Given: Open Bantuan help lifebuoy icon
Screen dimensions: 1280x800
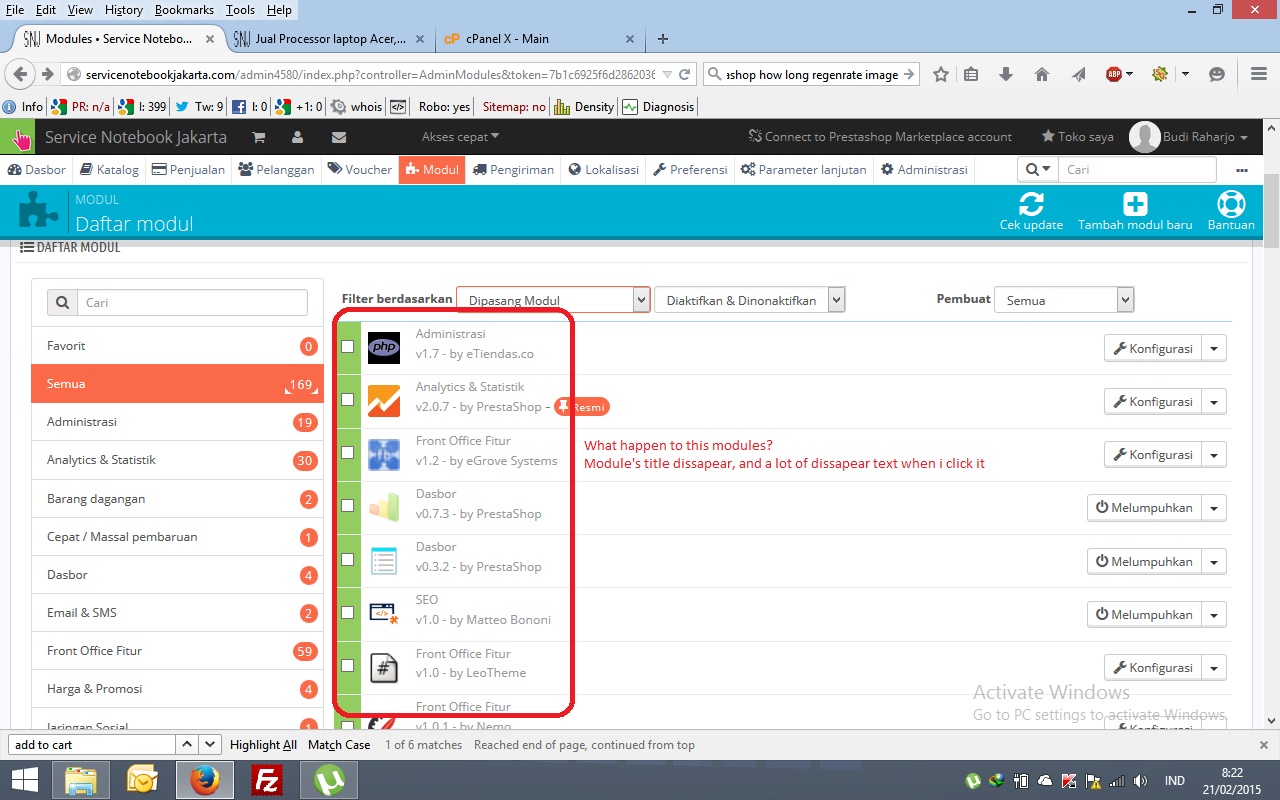Looking at the screenshot, I should pos(1231,204).
